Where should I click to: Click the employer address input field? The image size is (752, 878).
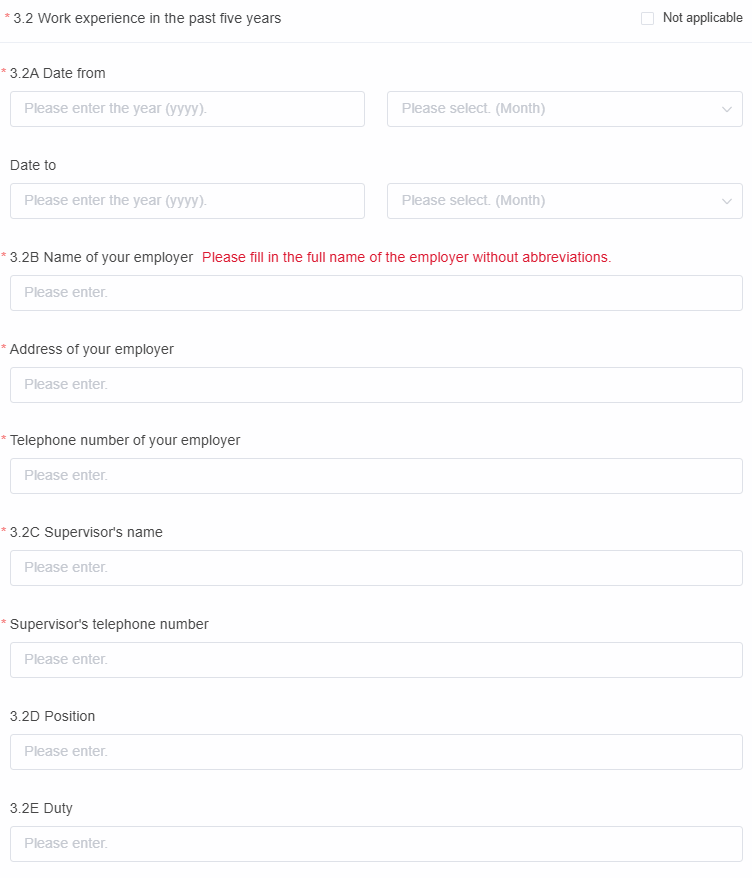click(376, 385)
